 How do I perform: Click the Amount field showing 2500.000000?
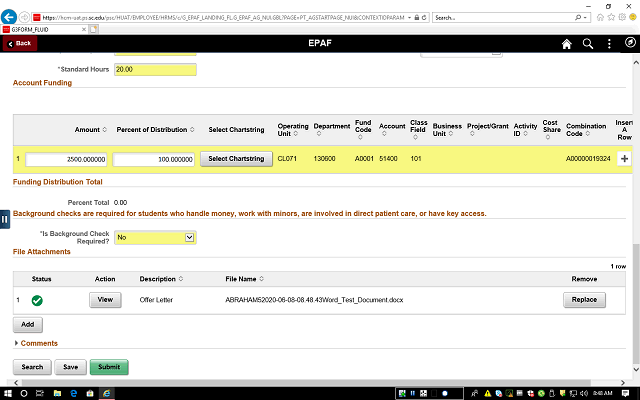tap(66, 159)
